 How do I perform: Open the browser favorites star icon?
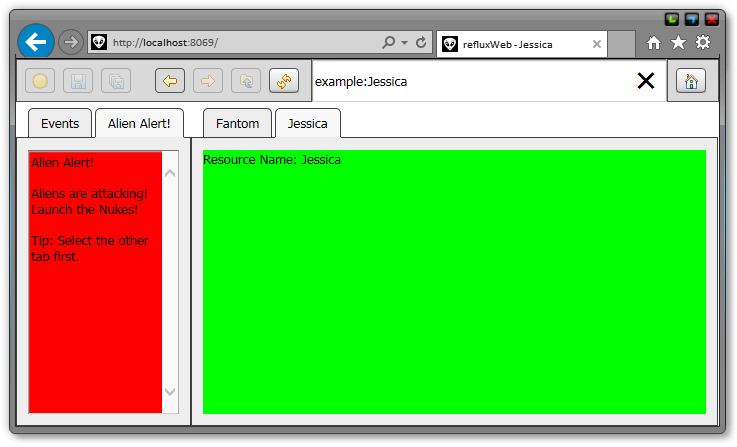click(x=678, y=42)
